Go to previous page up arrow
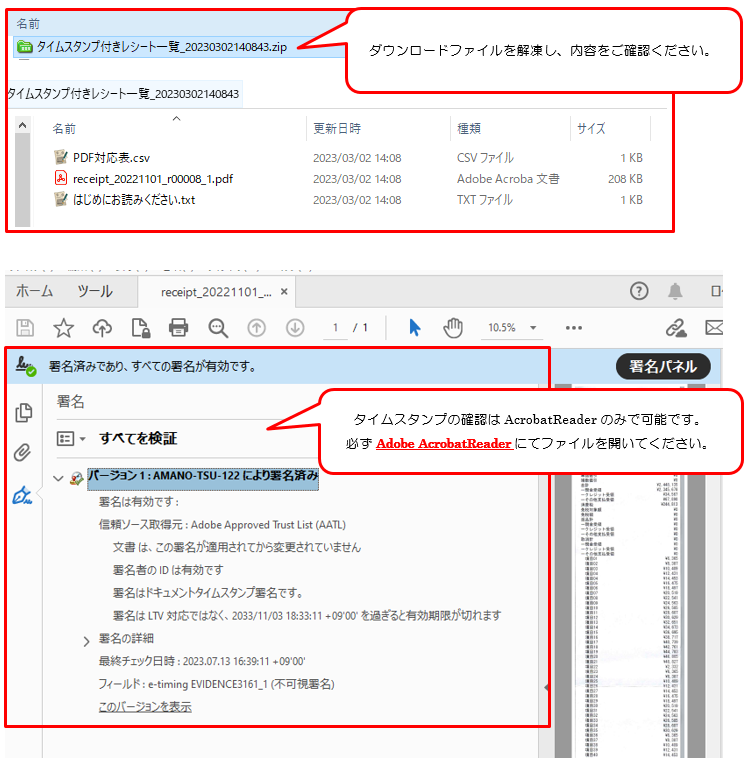This screenshot has width=749, height=772. tap(257, 328)
